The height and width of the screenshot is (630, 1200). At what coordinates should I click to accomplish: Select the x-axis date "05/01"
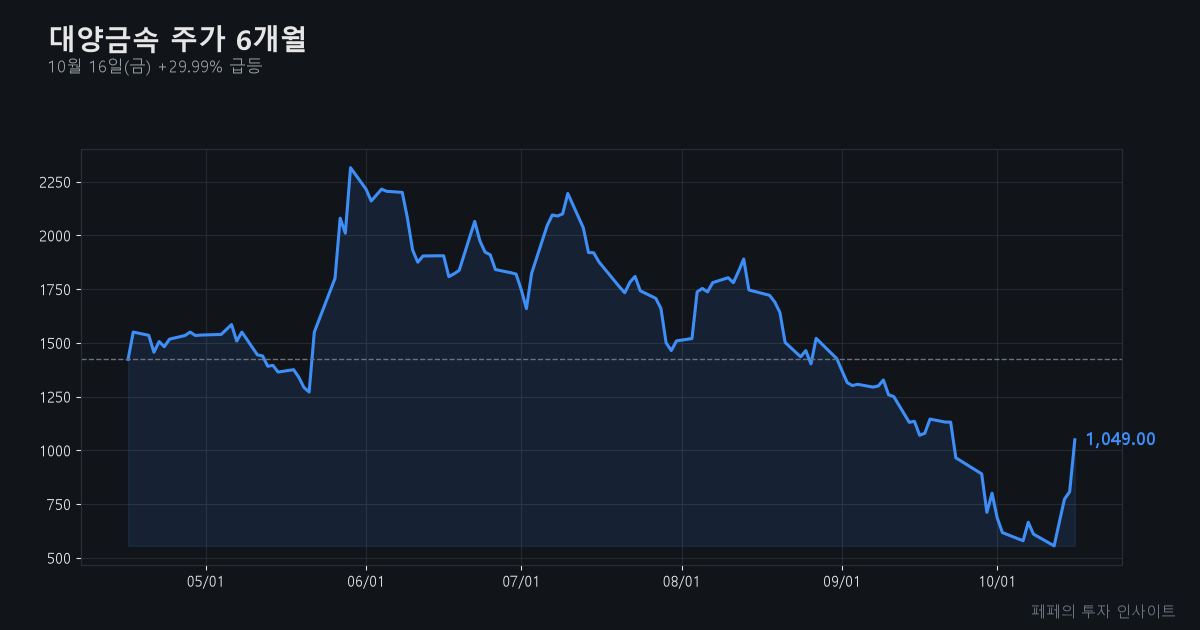pyautogui.click(x=205, y=581)
